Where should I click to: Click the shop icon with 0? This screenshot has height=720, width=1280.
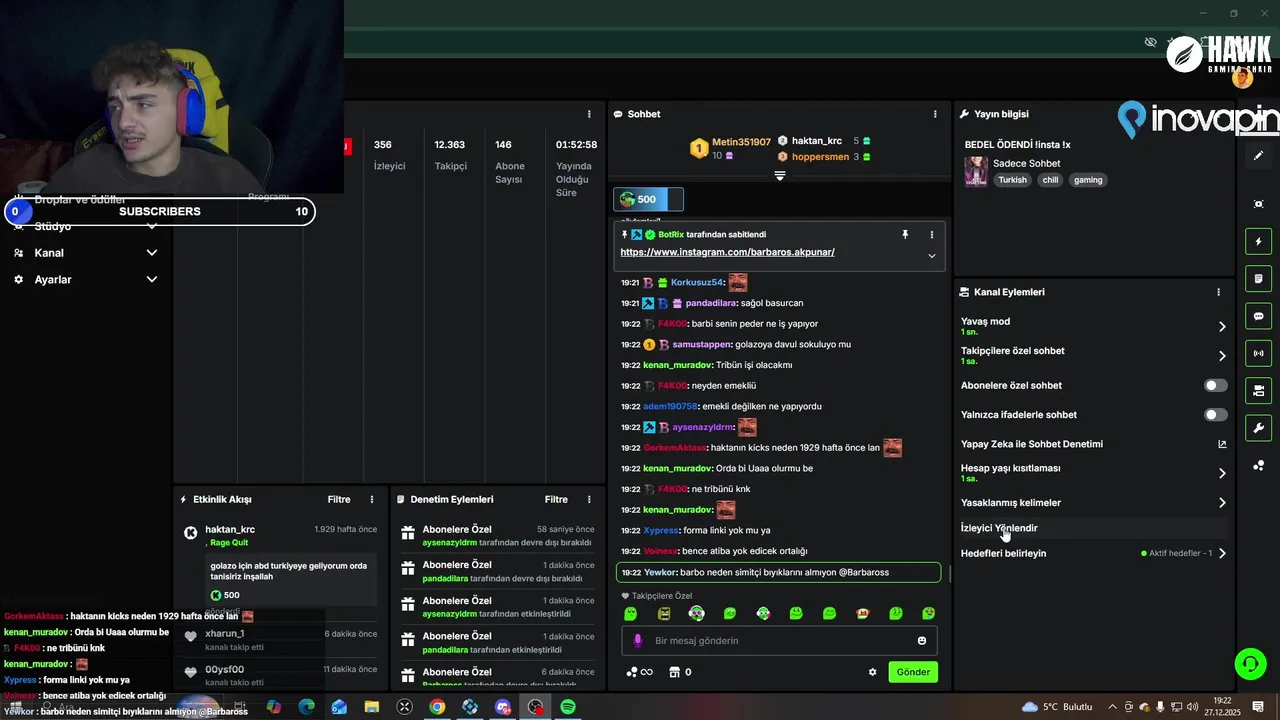pos(680,672)
